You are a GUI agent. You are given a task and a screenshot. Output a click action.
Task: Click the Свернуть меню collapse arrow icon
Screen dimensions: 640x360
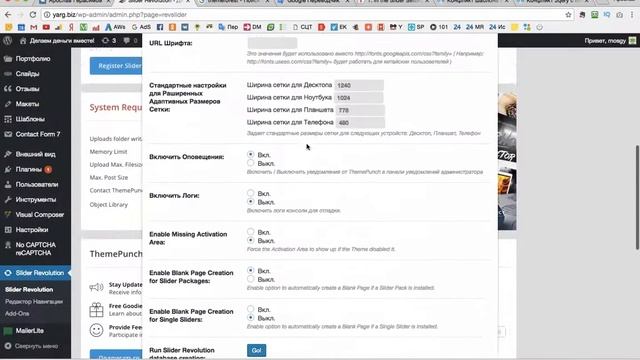[8, 346]
